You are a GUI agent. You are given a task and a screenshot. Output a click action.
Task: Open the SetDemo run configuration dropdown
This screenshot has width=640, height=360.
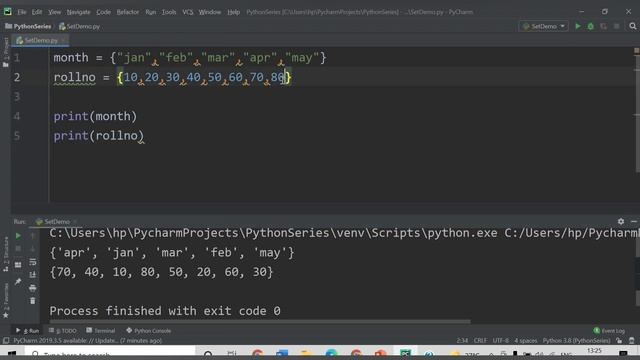(x=544, y=26)
